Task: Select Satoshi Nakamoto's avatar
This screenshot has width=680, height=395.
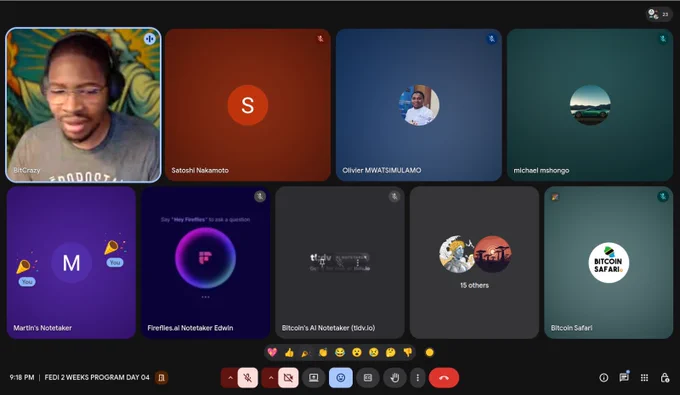Action: [x=248, y=105]
